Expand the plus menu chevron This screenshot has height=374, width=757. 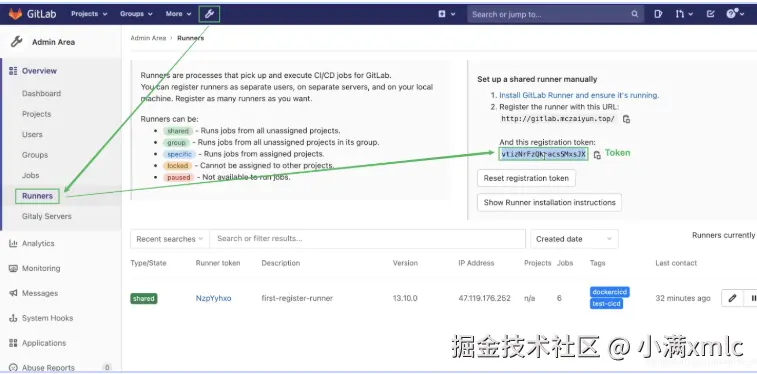tap(453, 14)
